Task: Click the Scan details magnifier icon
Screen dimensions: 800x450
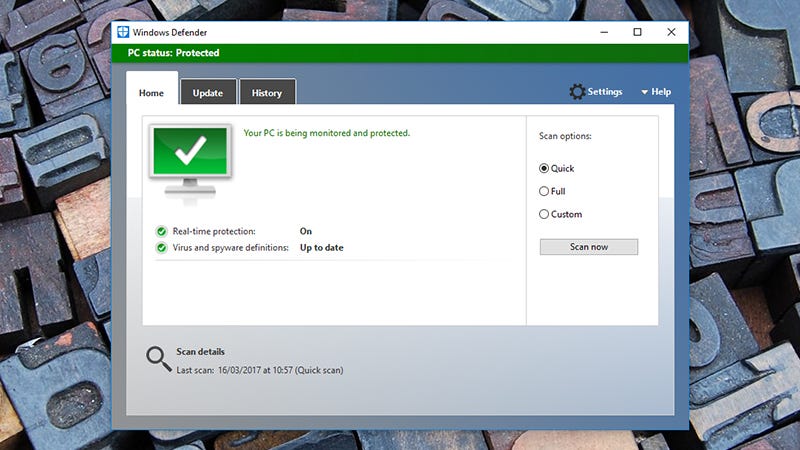Action: pyautogui.click(x=159, y=359)
